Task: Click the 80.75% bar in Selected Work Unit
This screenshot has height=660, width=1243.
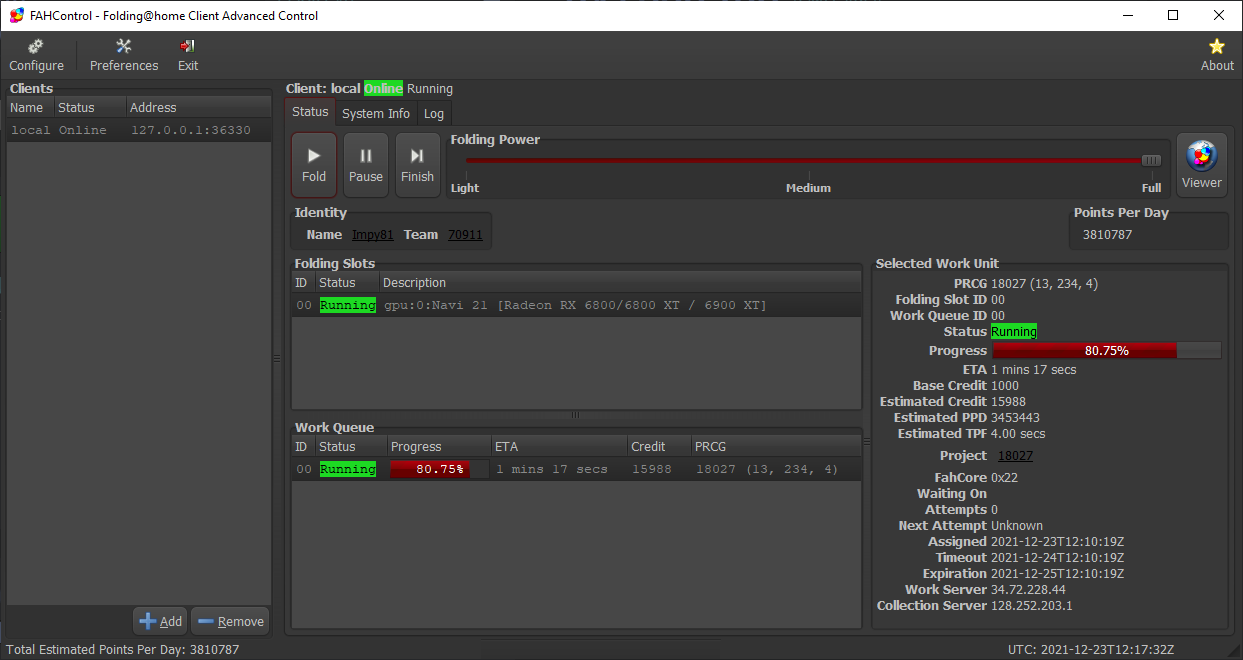Action: pos(1106,351)
